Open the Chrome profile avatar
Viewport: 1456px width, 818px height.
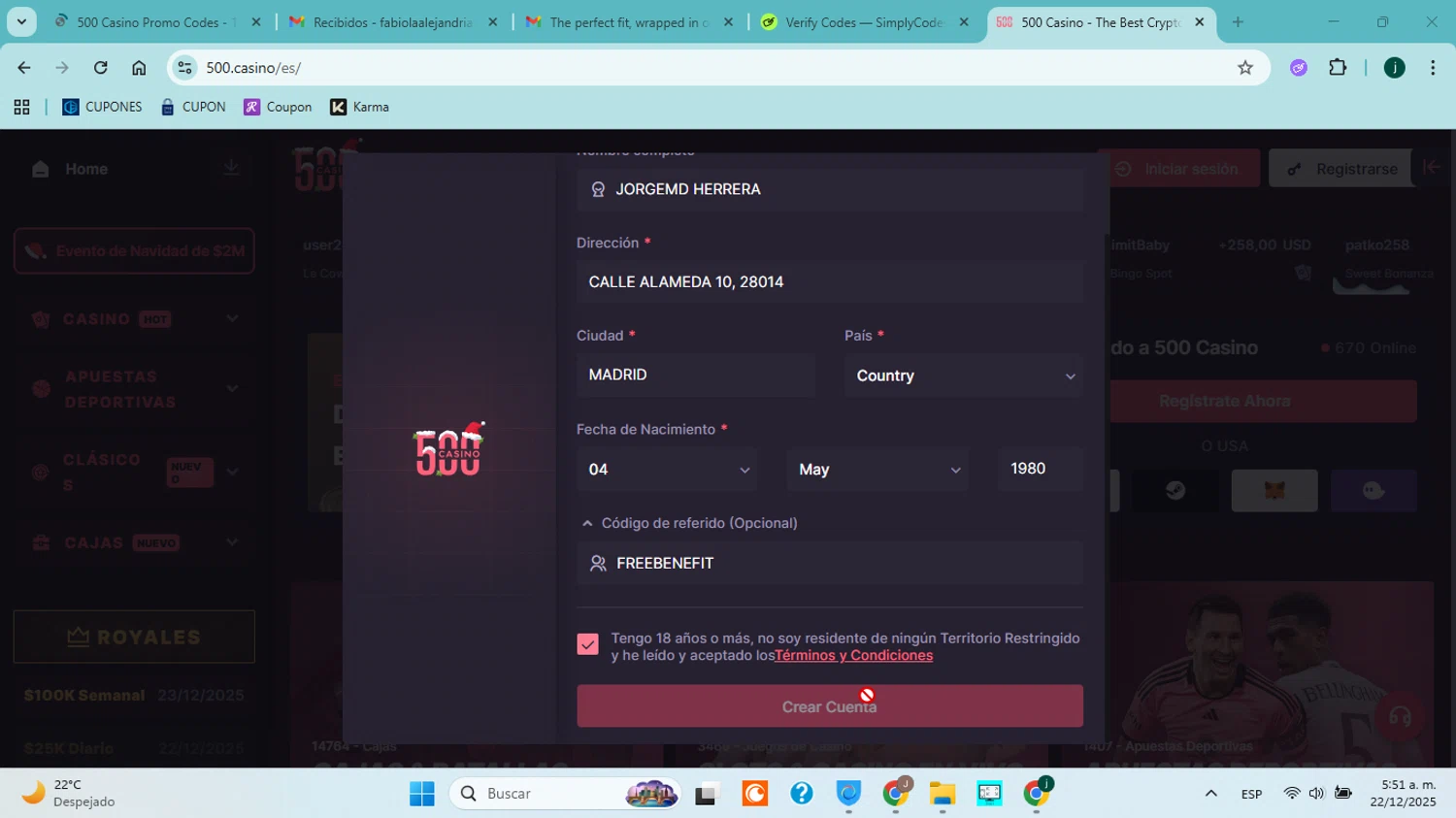(x=1395, y=68)
